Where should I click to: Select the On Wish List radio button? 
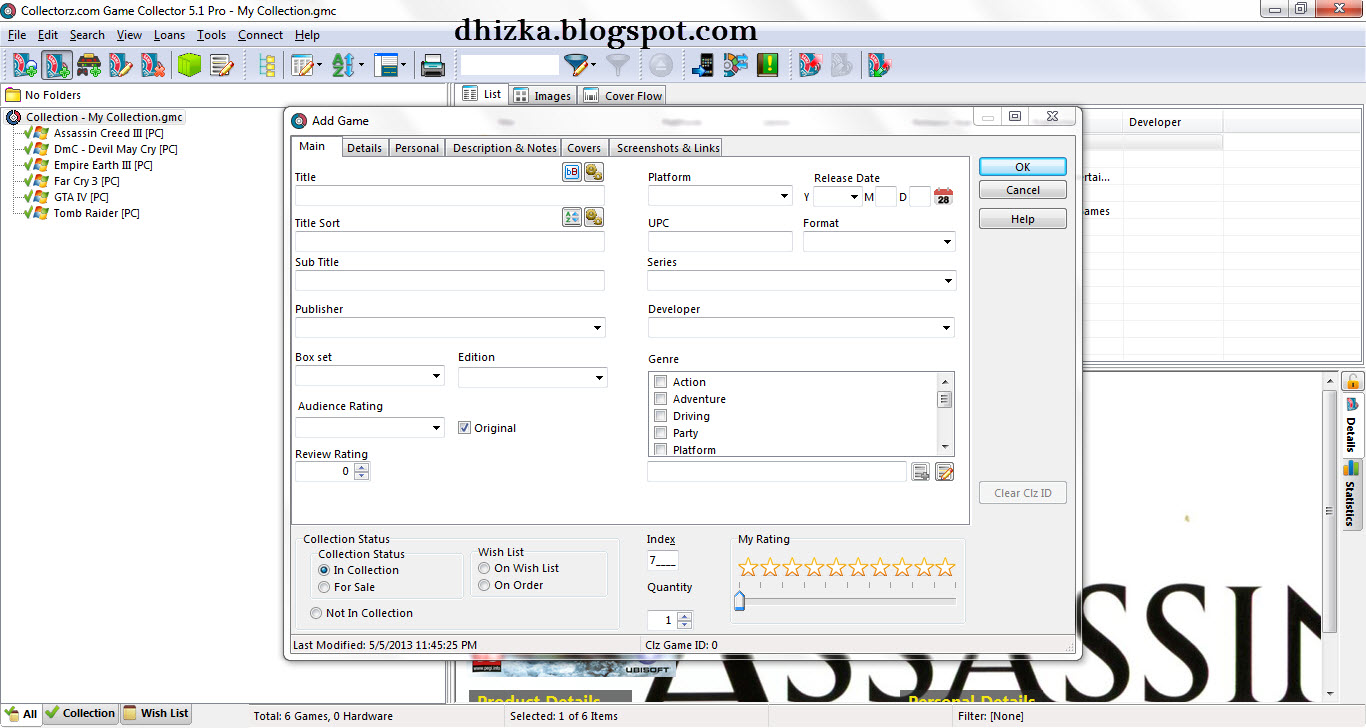click(484, 568)
